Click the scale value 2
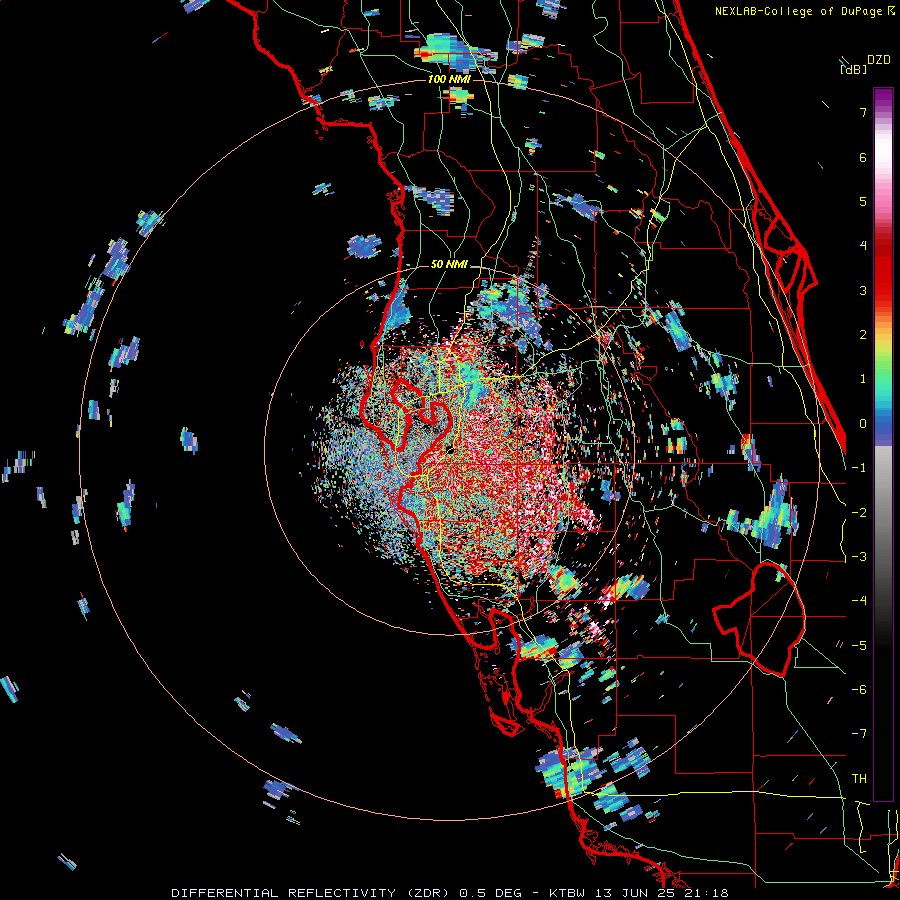Viewport: 900px width, 900px height. [863, 335]
